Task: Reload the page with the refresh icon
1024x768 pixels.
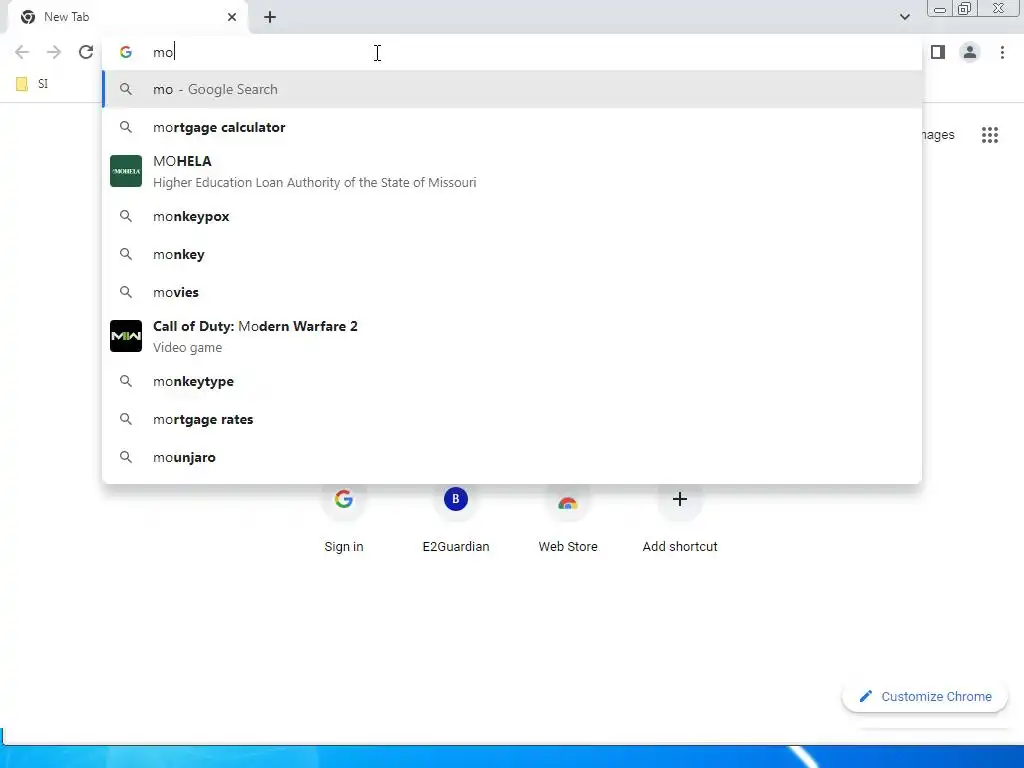Action: click(86, 52)
